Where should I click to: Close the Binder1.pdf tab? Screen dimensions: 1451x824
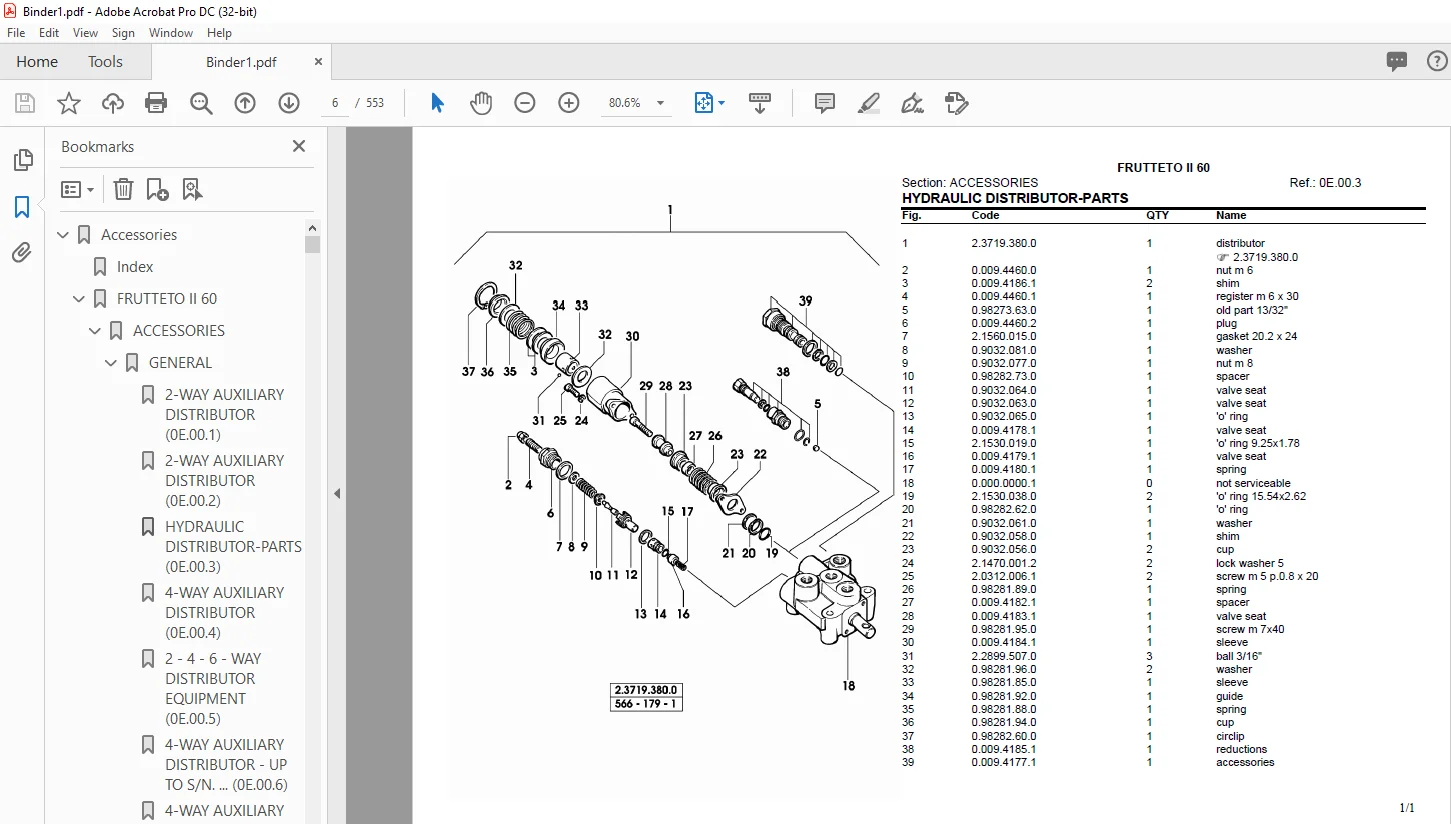(319, 62)
